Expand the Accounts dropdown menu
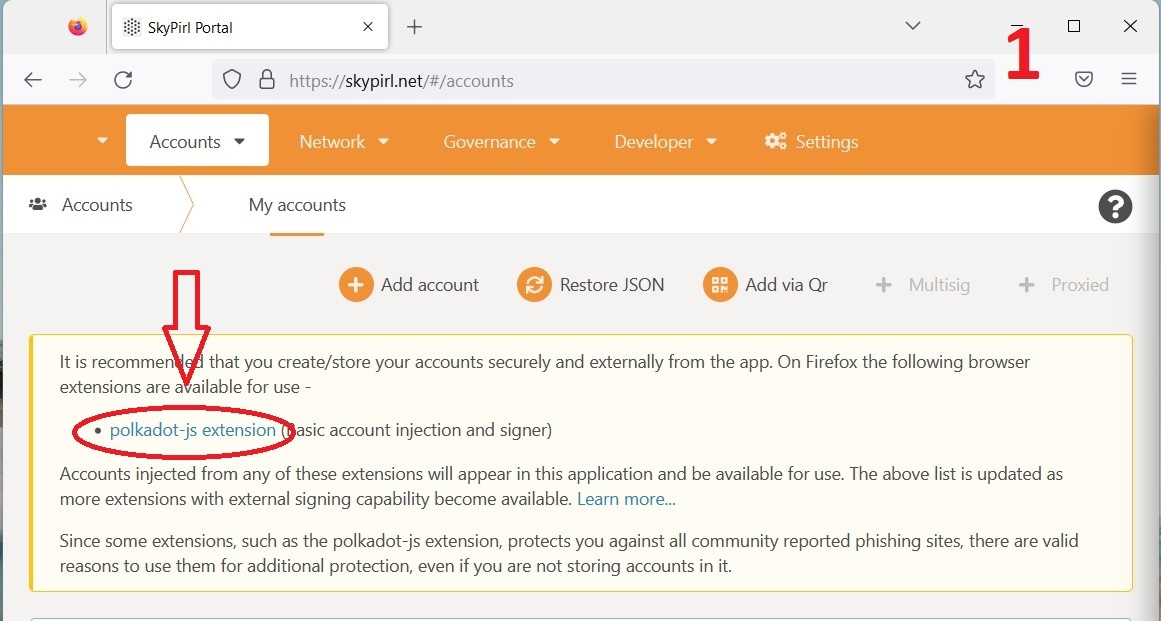The height and width of the screenshot is (621, 1161). [197, 141]
